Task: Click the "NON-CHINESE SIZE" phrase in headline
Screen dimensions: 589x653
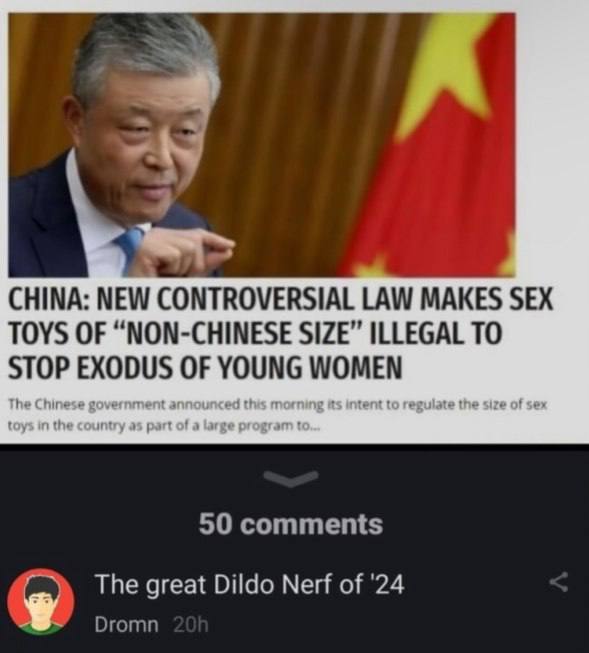Action: (236, 333)
